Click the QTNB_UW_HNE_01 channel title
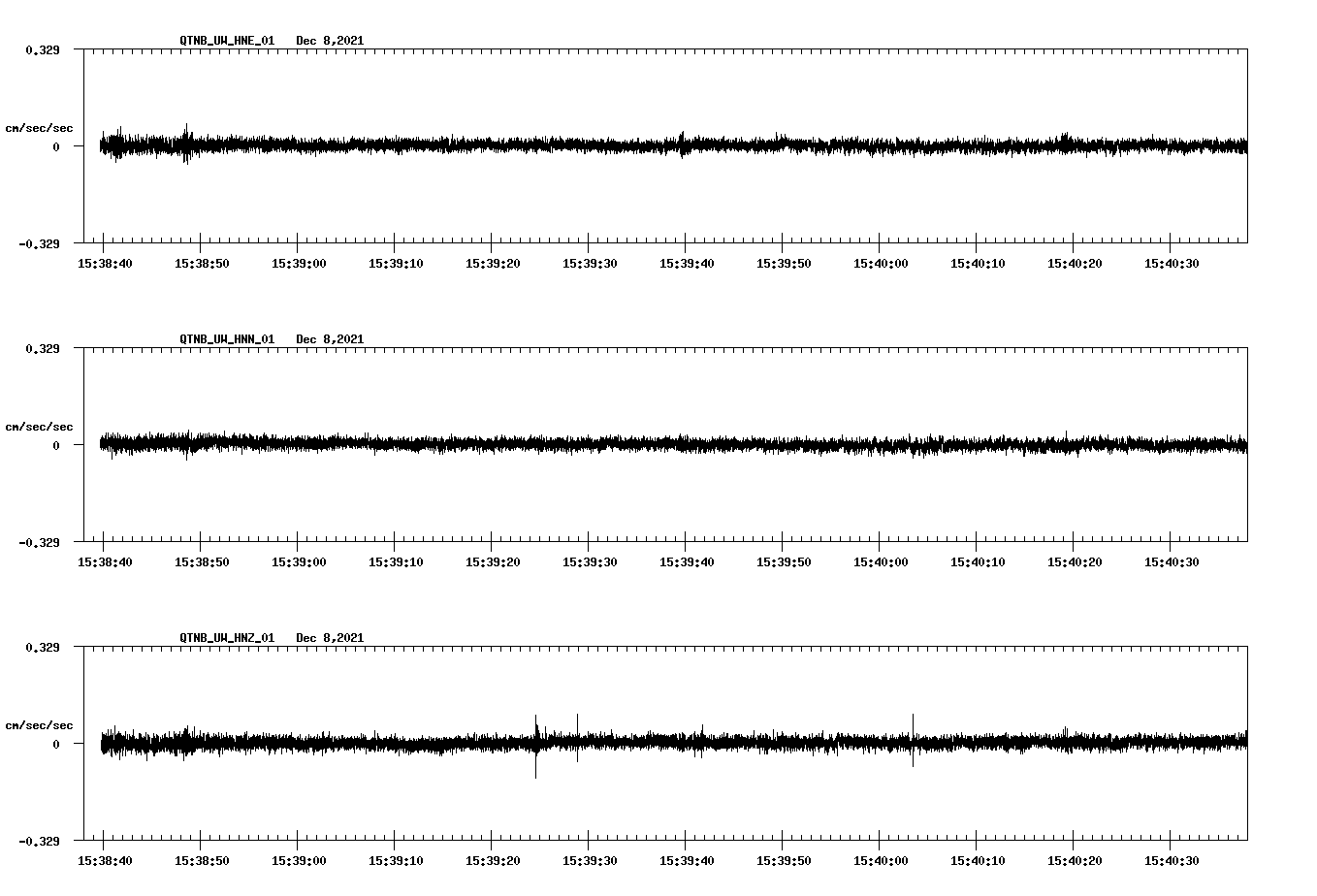The height and width of the screenshot is (896, 1317). tap(227, 41)
